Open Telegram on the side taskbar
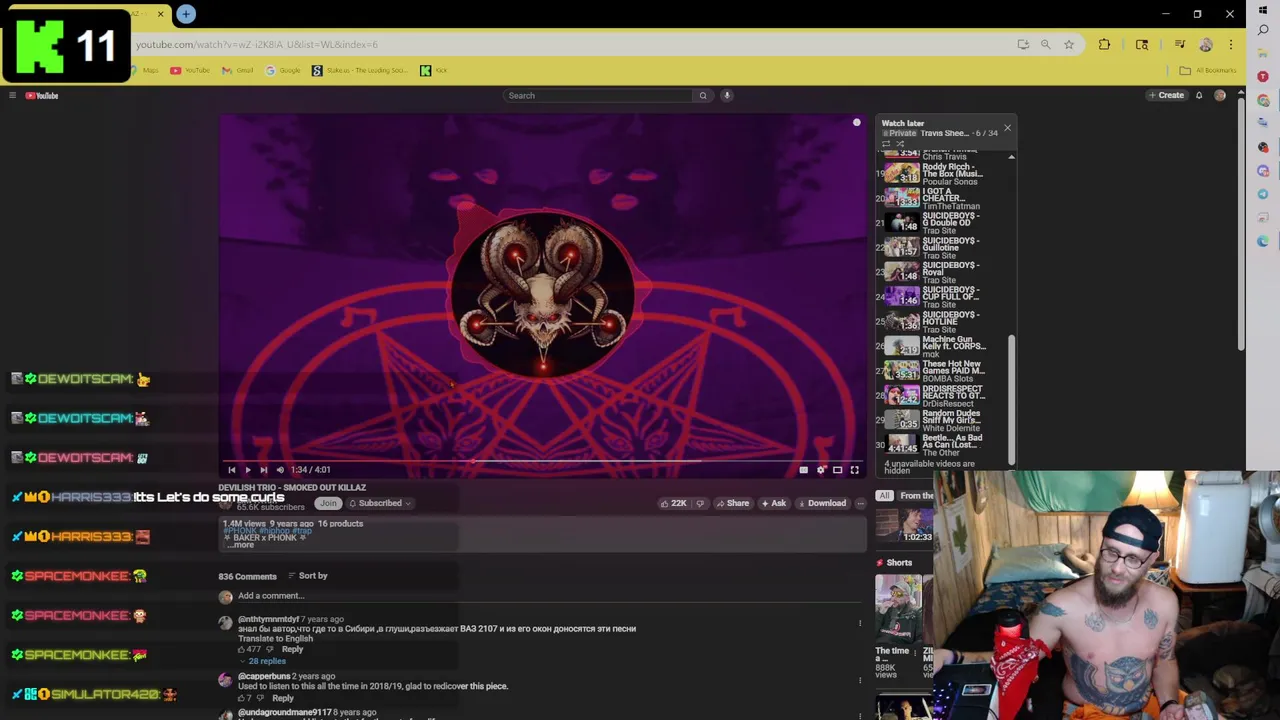 (x=1263, y=194)
